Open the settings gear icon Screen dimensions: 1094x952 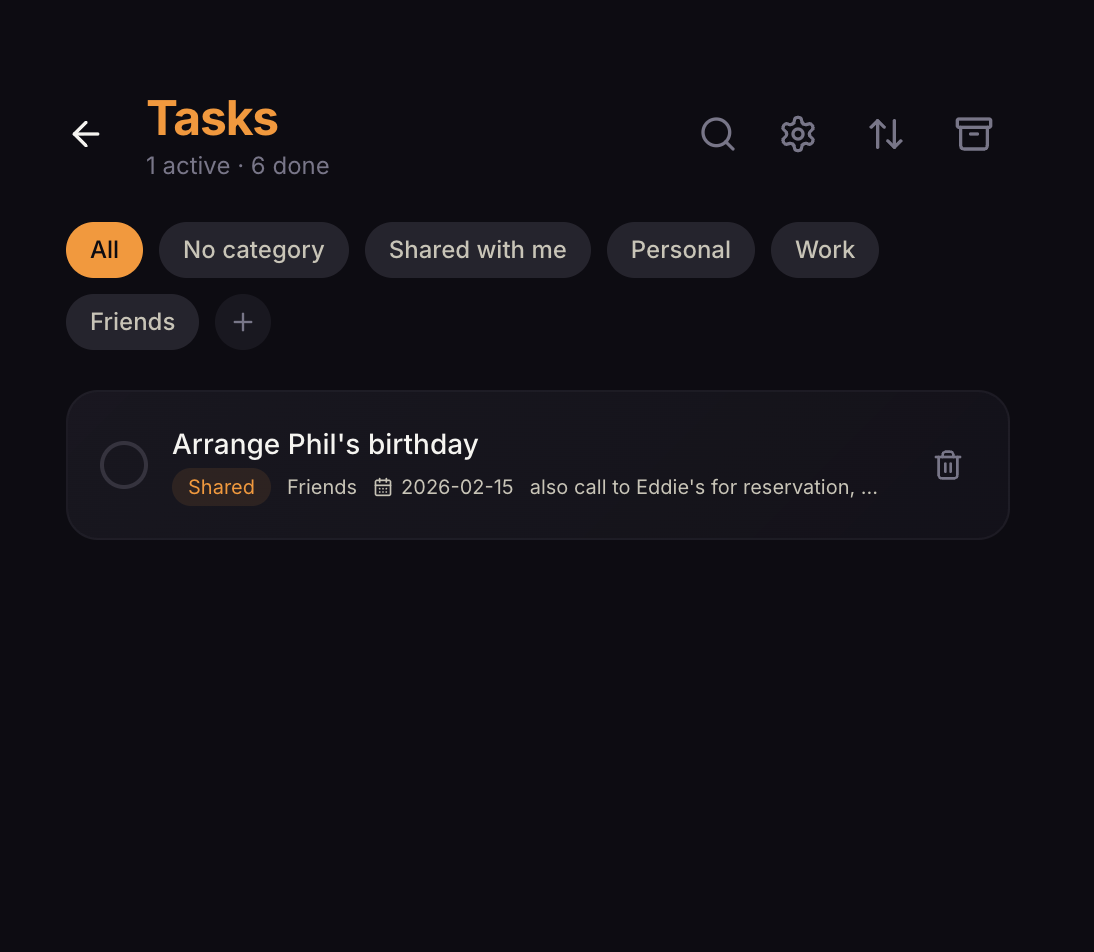tap(797, 133)
